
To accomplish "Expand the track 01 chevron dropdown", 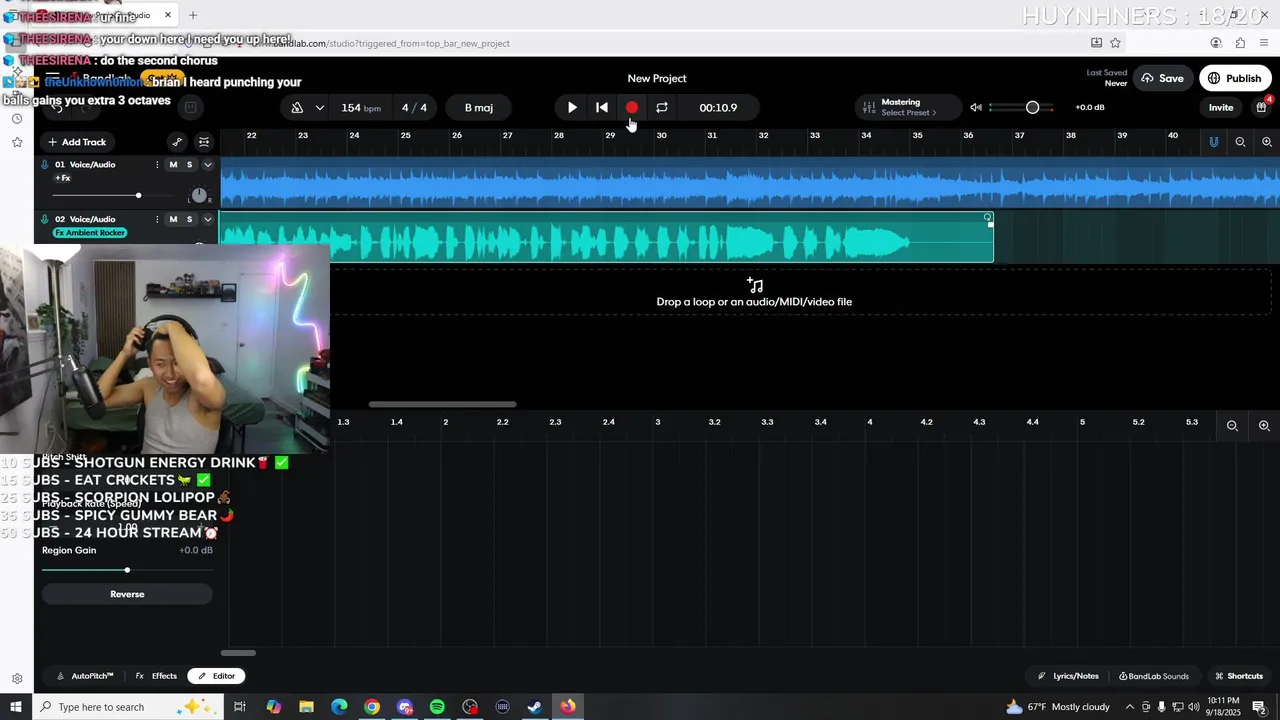I will coord(208,165).
